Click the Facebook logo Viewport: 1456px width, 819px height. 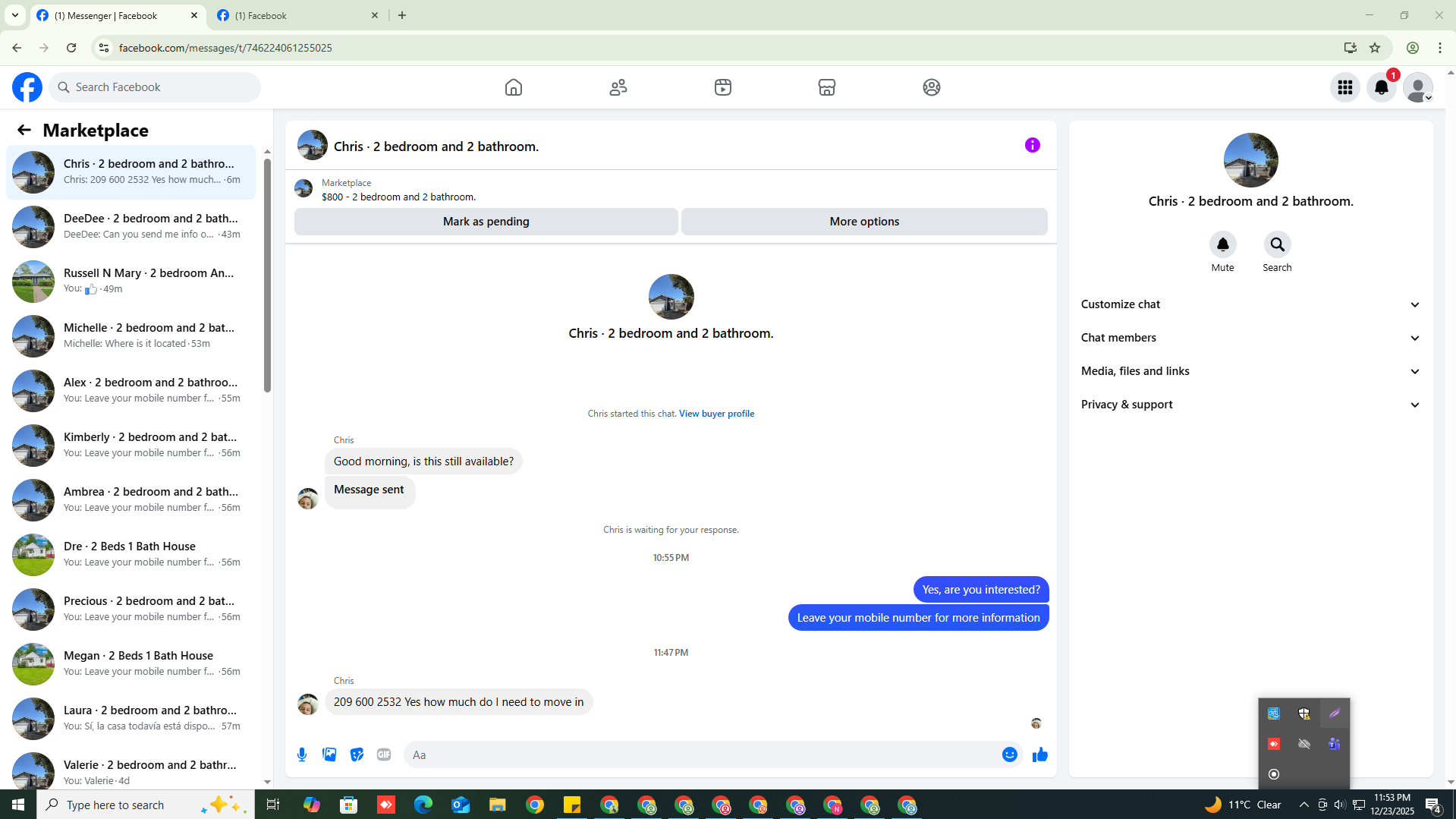click(x=27, y=87)
